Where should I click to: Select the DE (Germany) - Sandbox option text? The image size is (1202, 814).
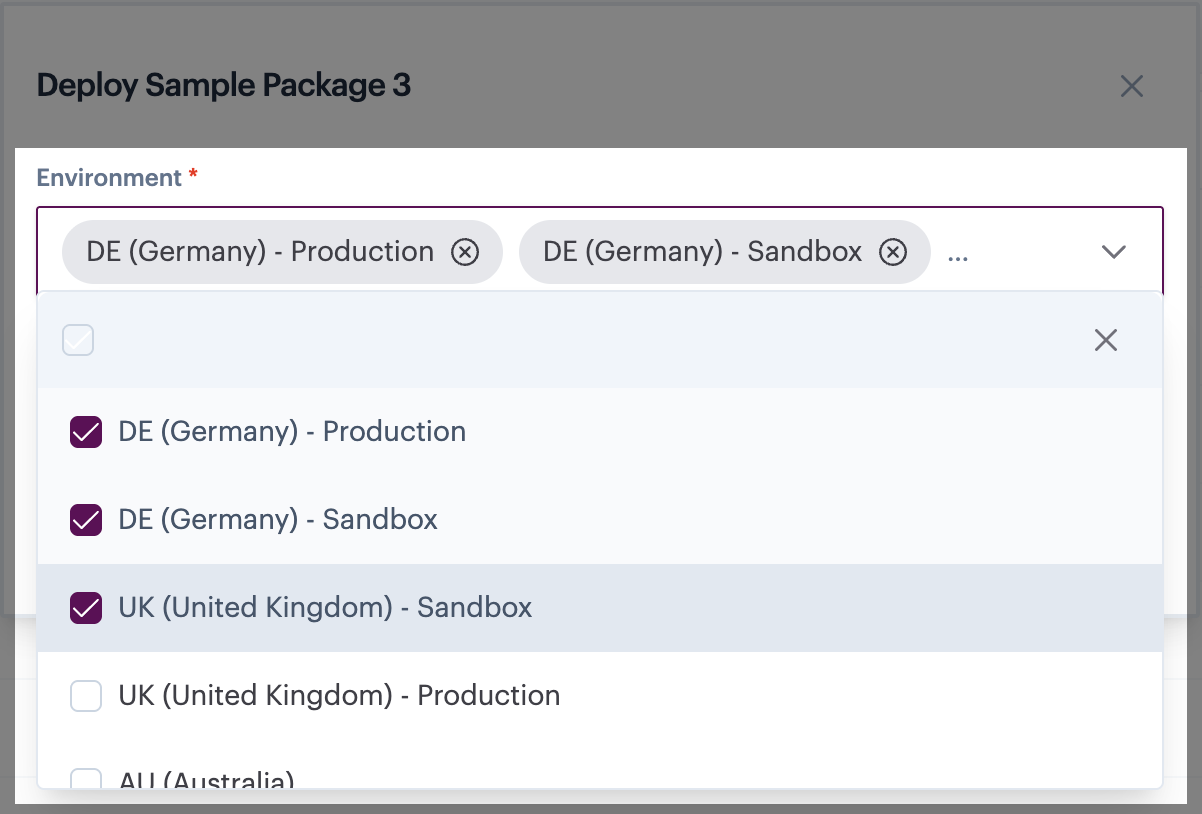[278, 520]
